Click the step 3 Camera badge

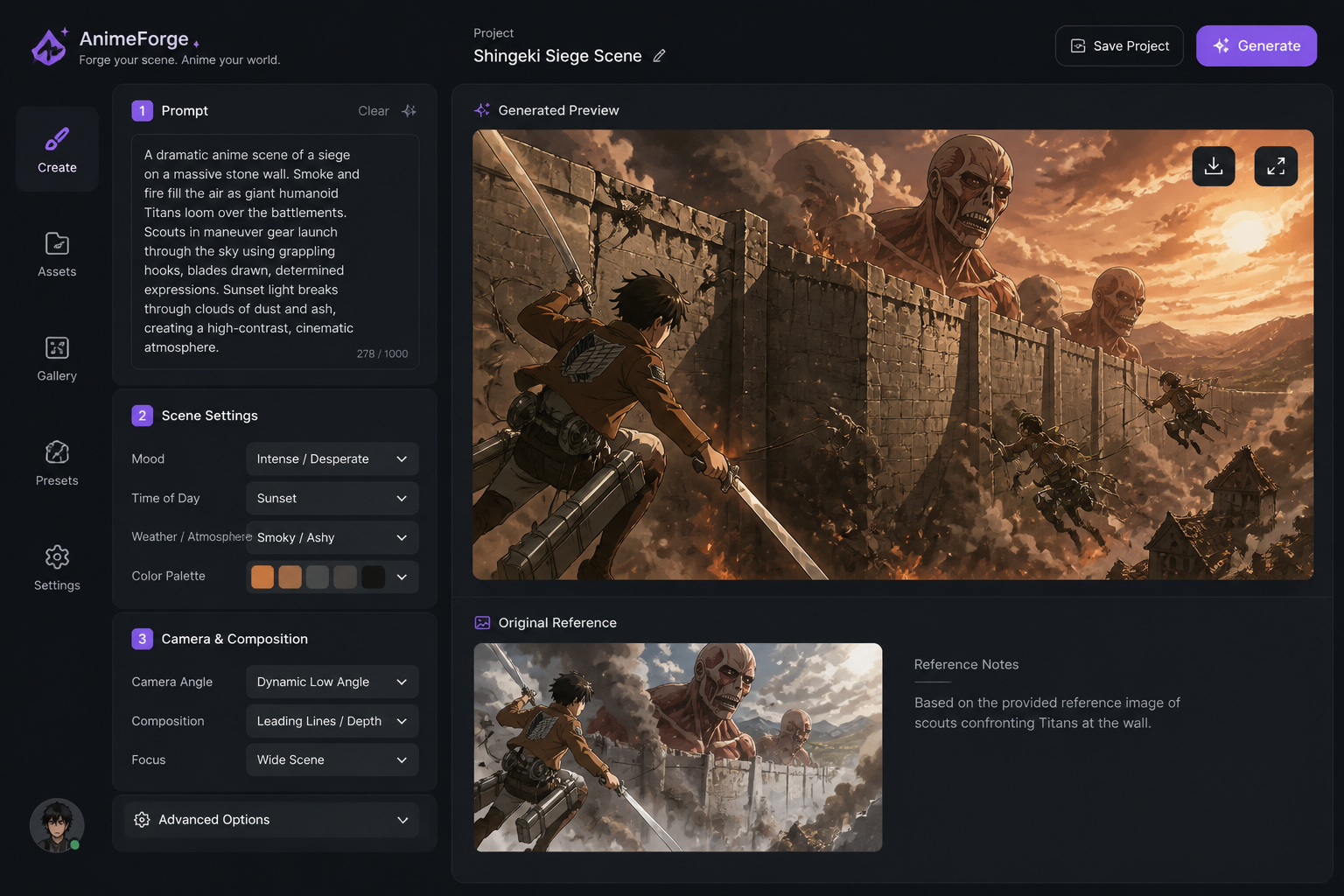[143, 639]
